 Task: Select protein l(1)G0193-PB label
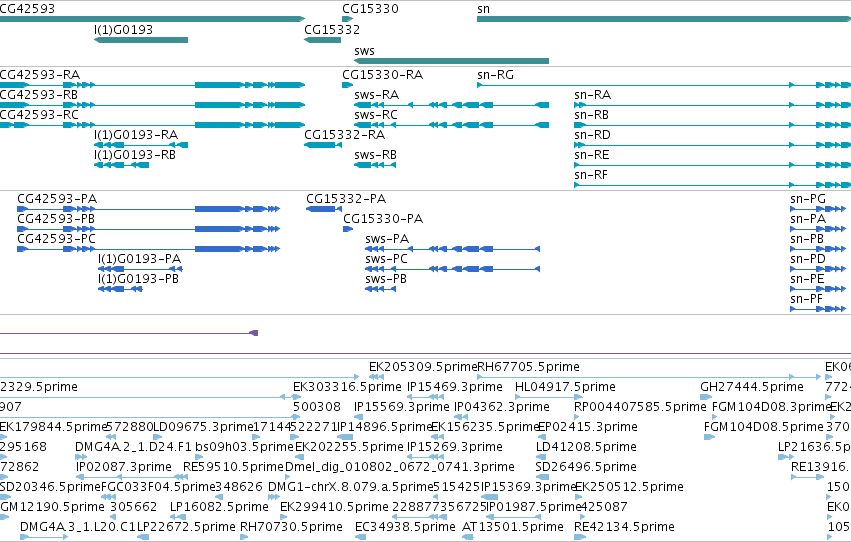(138, 279)
